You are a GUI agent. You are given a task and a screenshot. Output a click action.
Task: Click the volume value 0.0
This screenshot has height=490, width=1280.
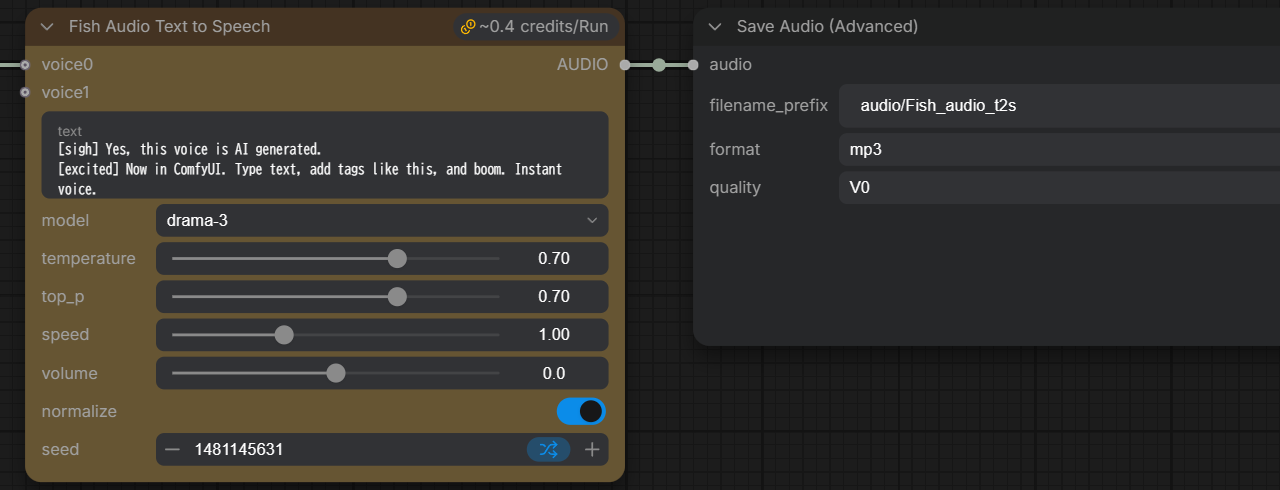click(554, 373)
